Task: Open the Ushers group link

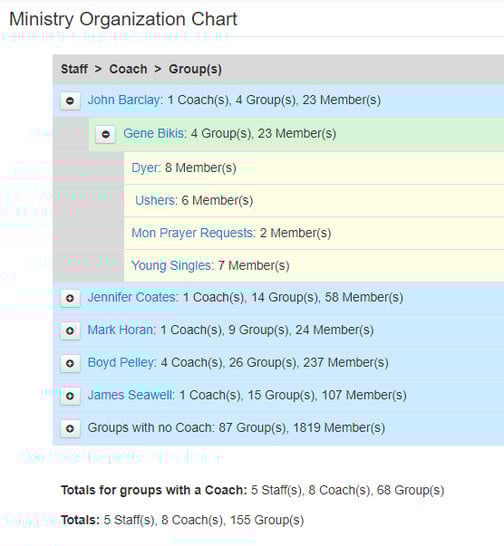Action: pos(156,200)
